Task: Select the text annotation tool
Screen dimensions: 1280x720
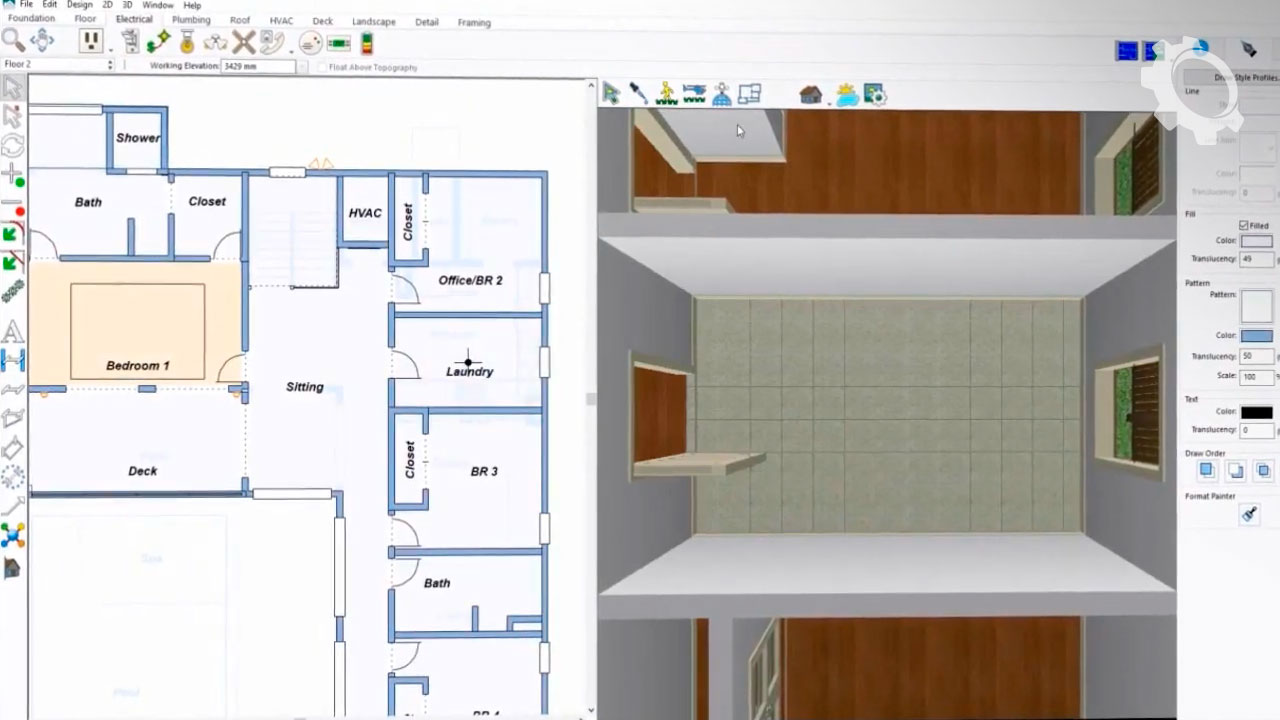Action: point(13,331)
